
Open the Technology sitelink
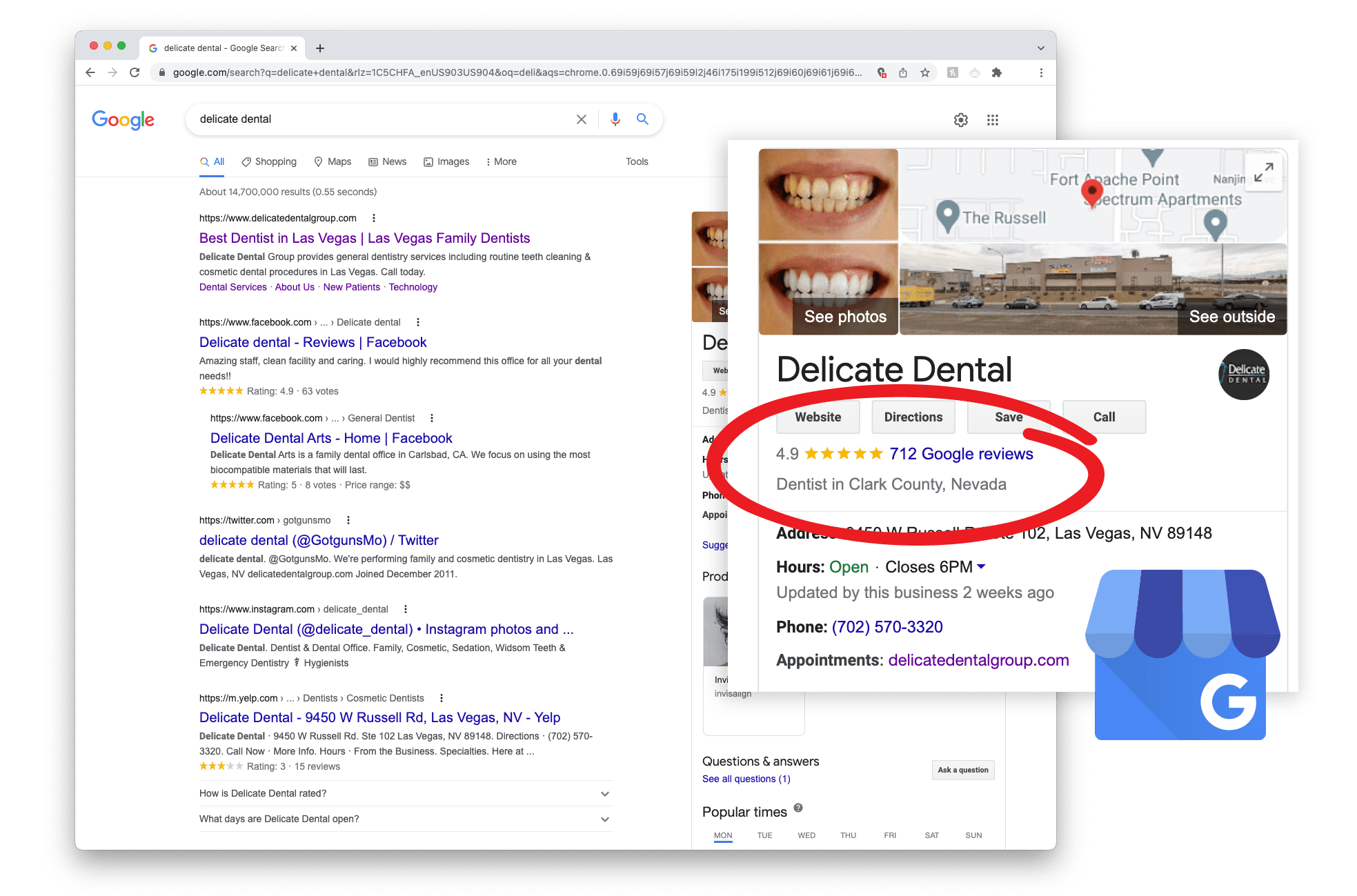point(413,287)
